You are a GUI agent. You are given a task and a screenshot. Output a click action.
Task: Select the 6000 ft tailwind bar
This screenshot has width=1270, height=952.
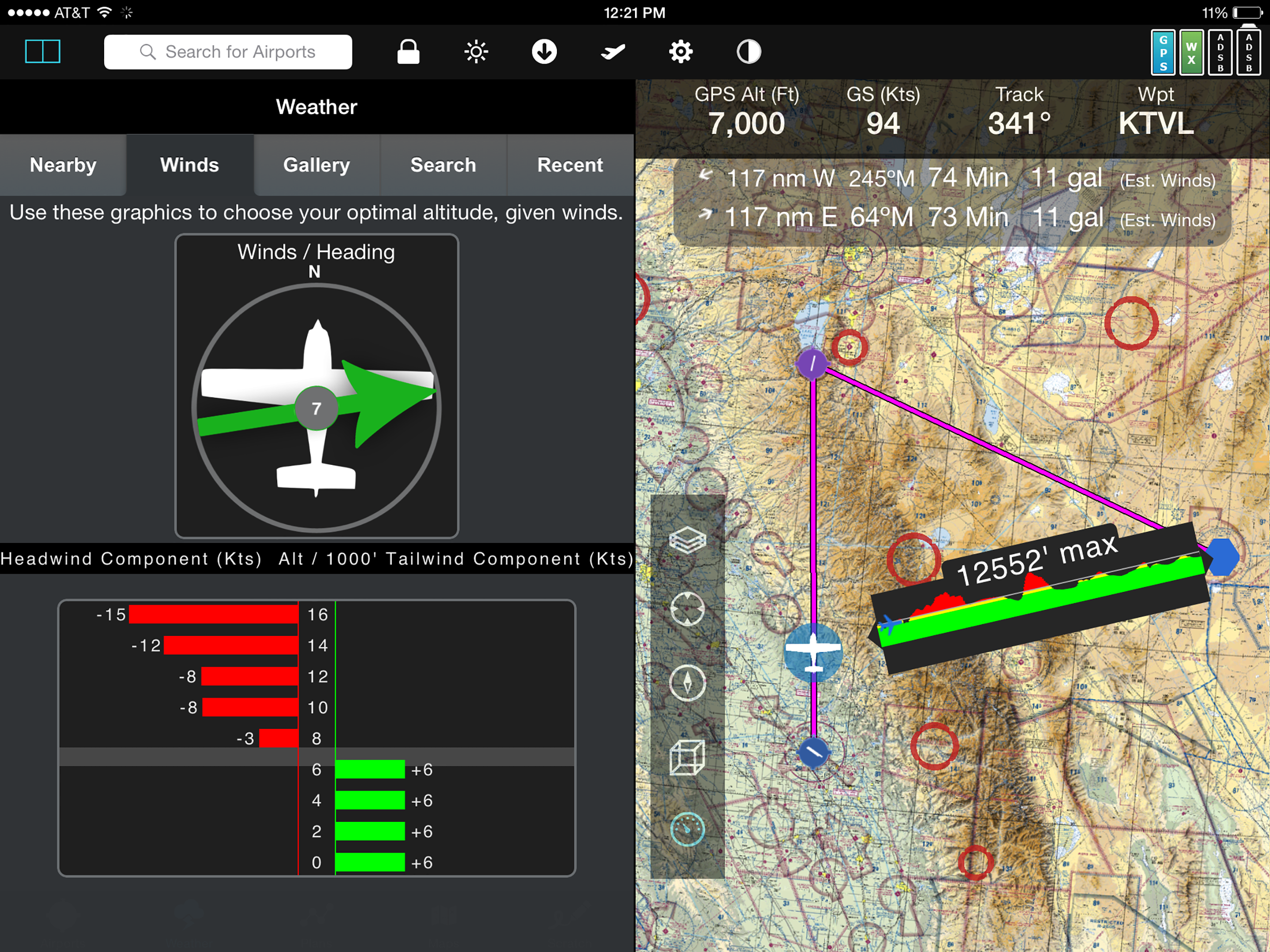(370, 769)
